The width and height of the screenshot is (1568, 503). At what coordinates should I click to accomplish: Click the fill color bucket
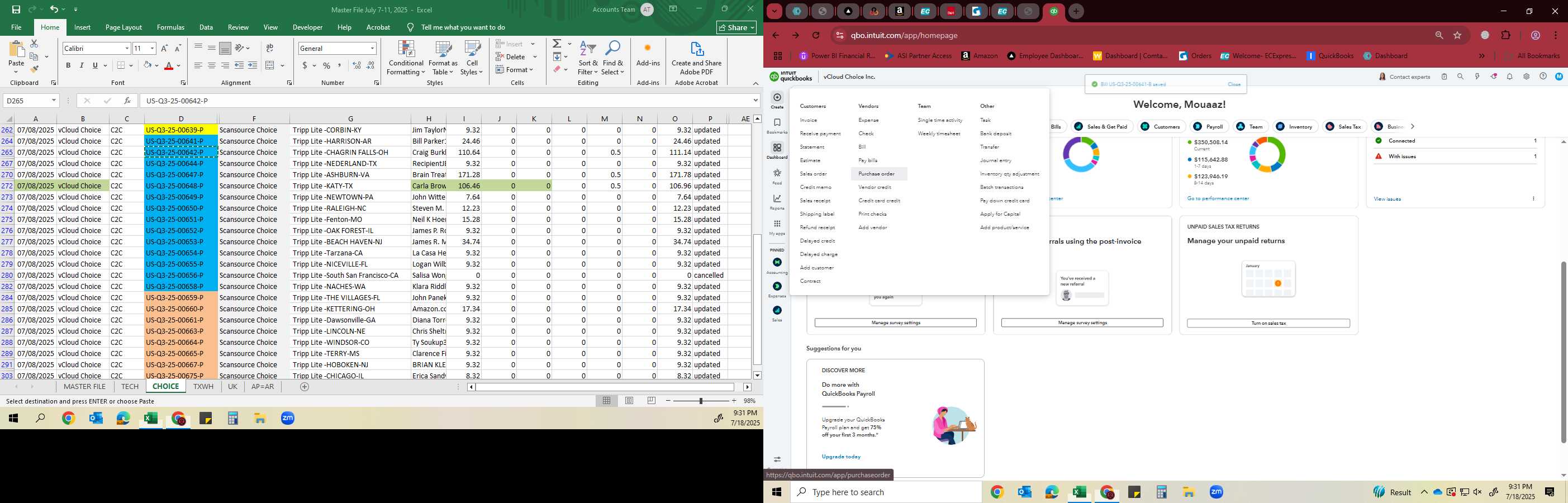[148, 66]
